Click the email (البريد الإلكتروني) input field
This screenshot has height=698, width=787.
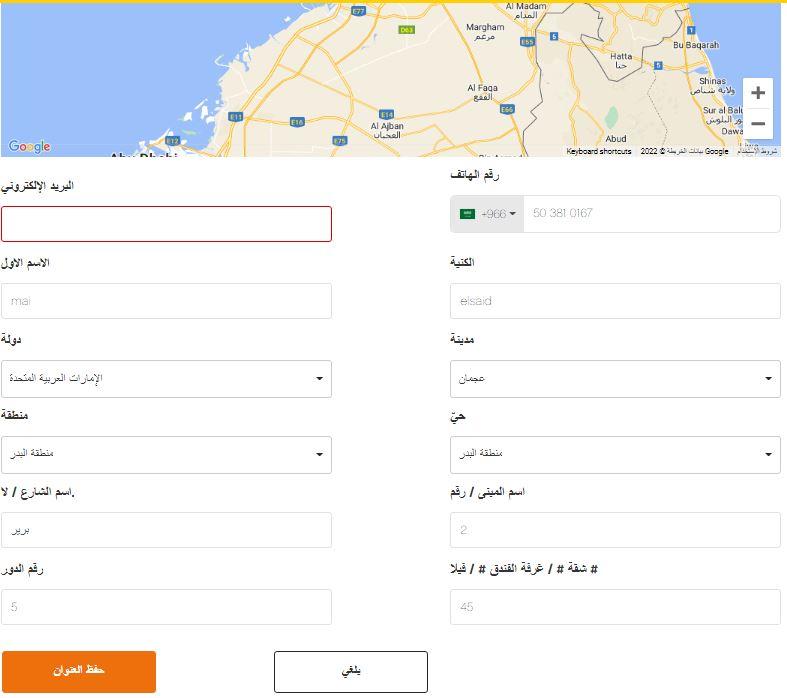[166, 224]
